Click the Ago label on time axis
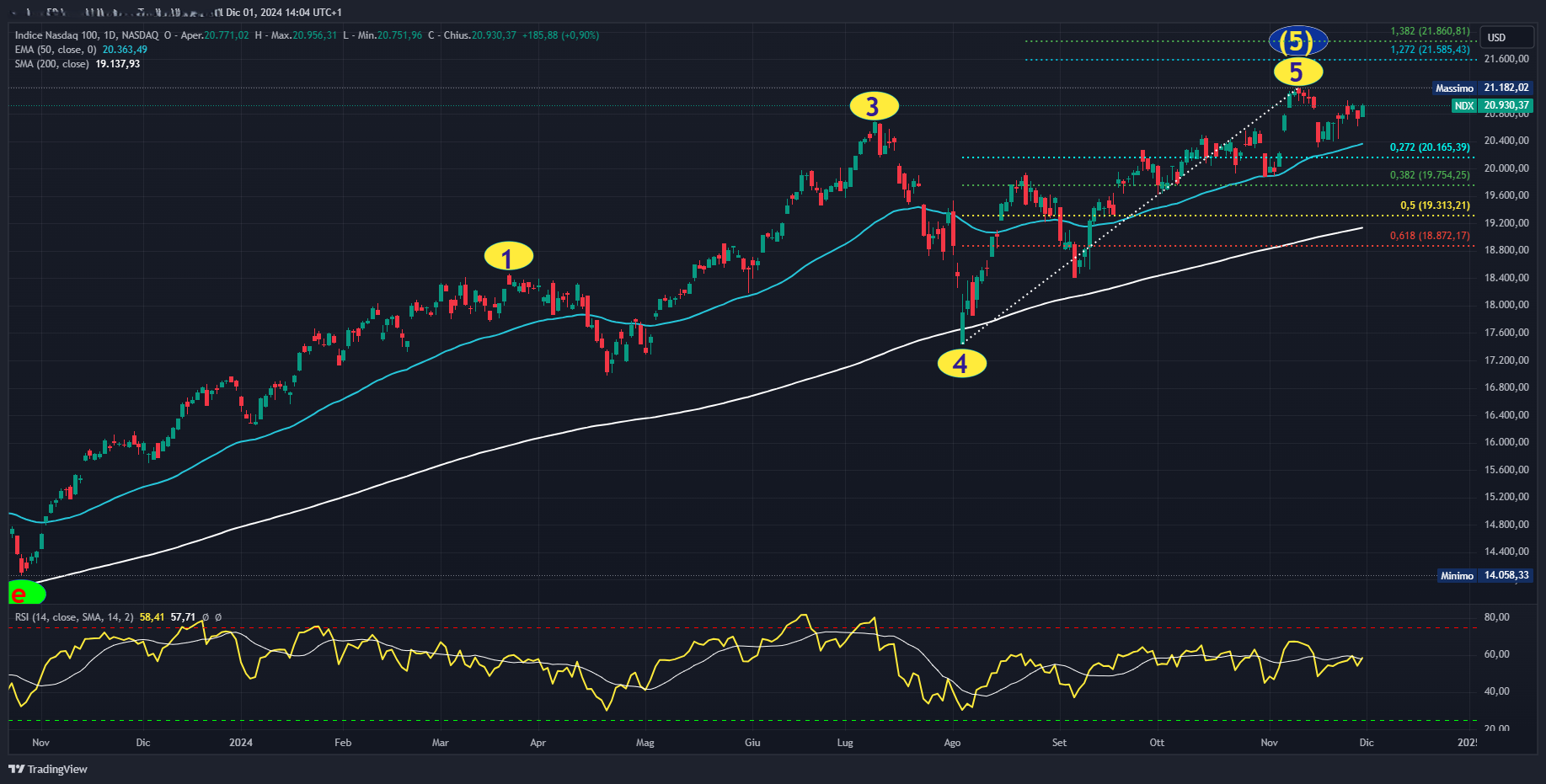This screenshot has height=784, width=1546. (952, 742)
